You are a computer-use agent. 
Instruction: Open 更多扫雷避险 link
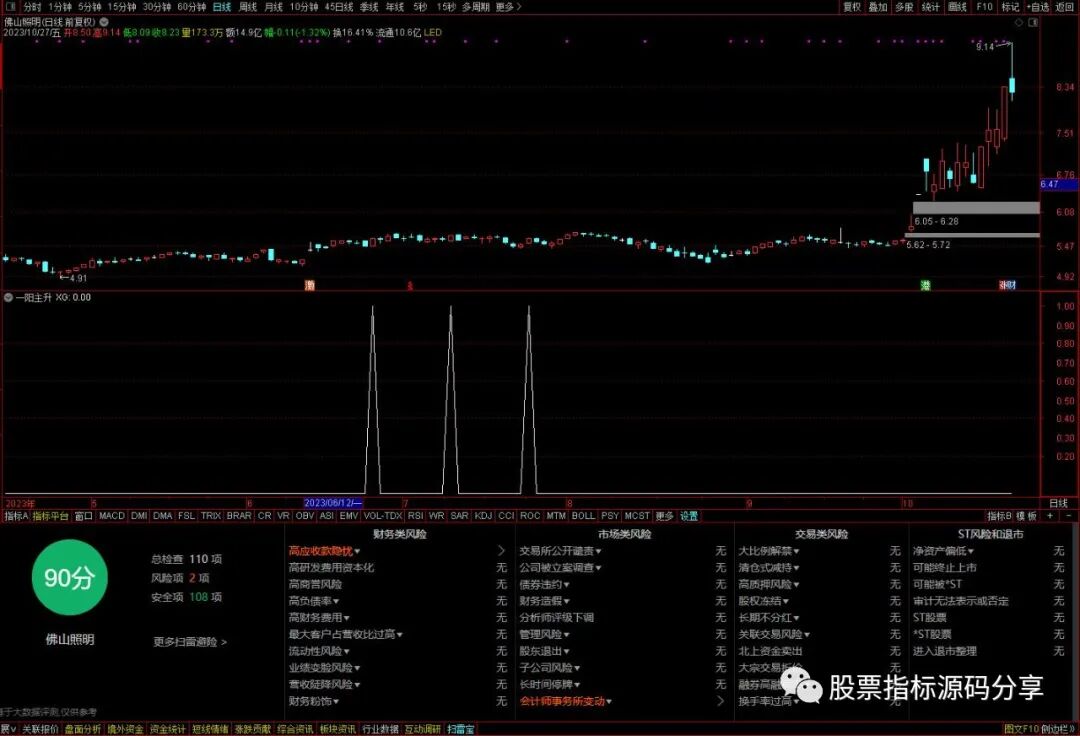190,642
